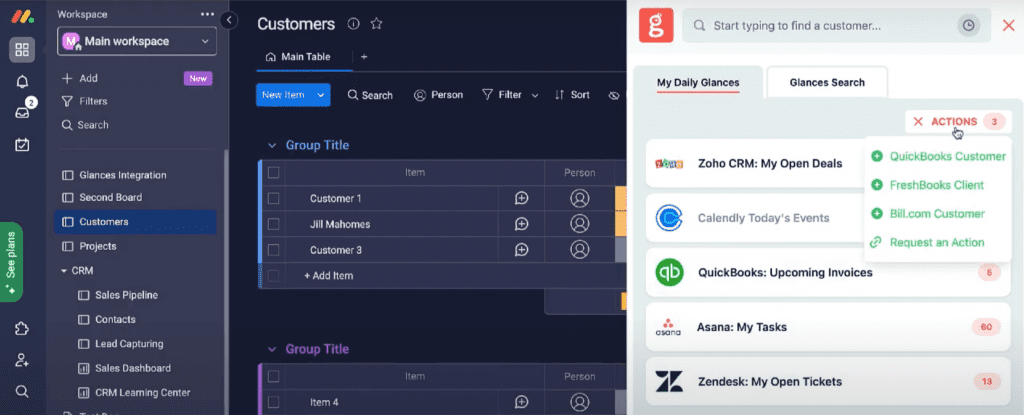The width and height of the screenshot is (1024, 415).
Task: Close the Glances panel with red X
Action: [x=1008, y=25]
